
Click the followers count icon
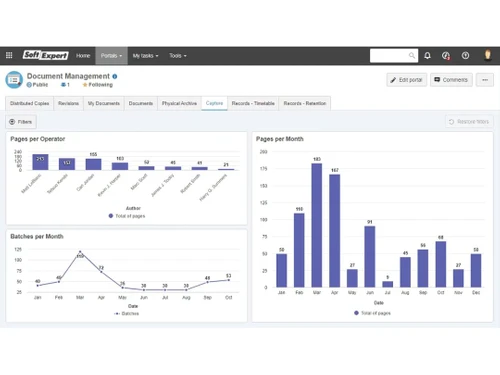coord(63,85)
